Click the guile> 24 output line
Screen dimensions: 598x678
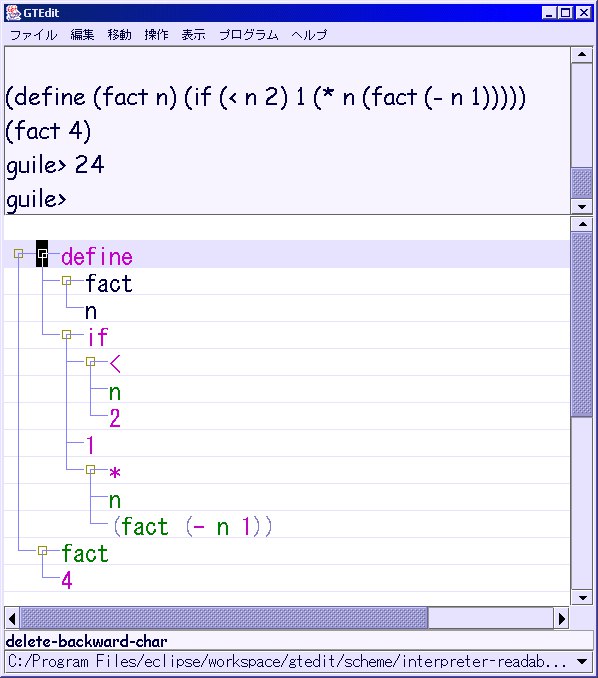pyautogui.click(x=55, y=165)
